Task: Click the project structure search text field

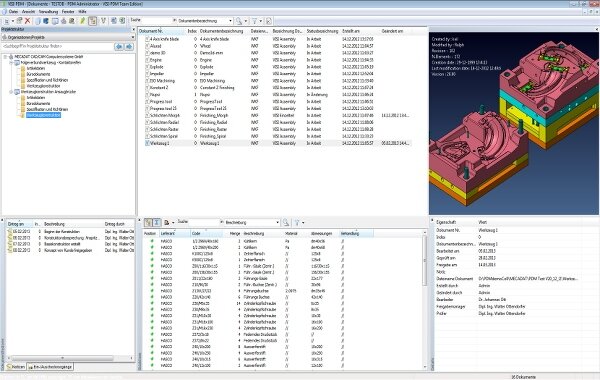Action: 57,46
